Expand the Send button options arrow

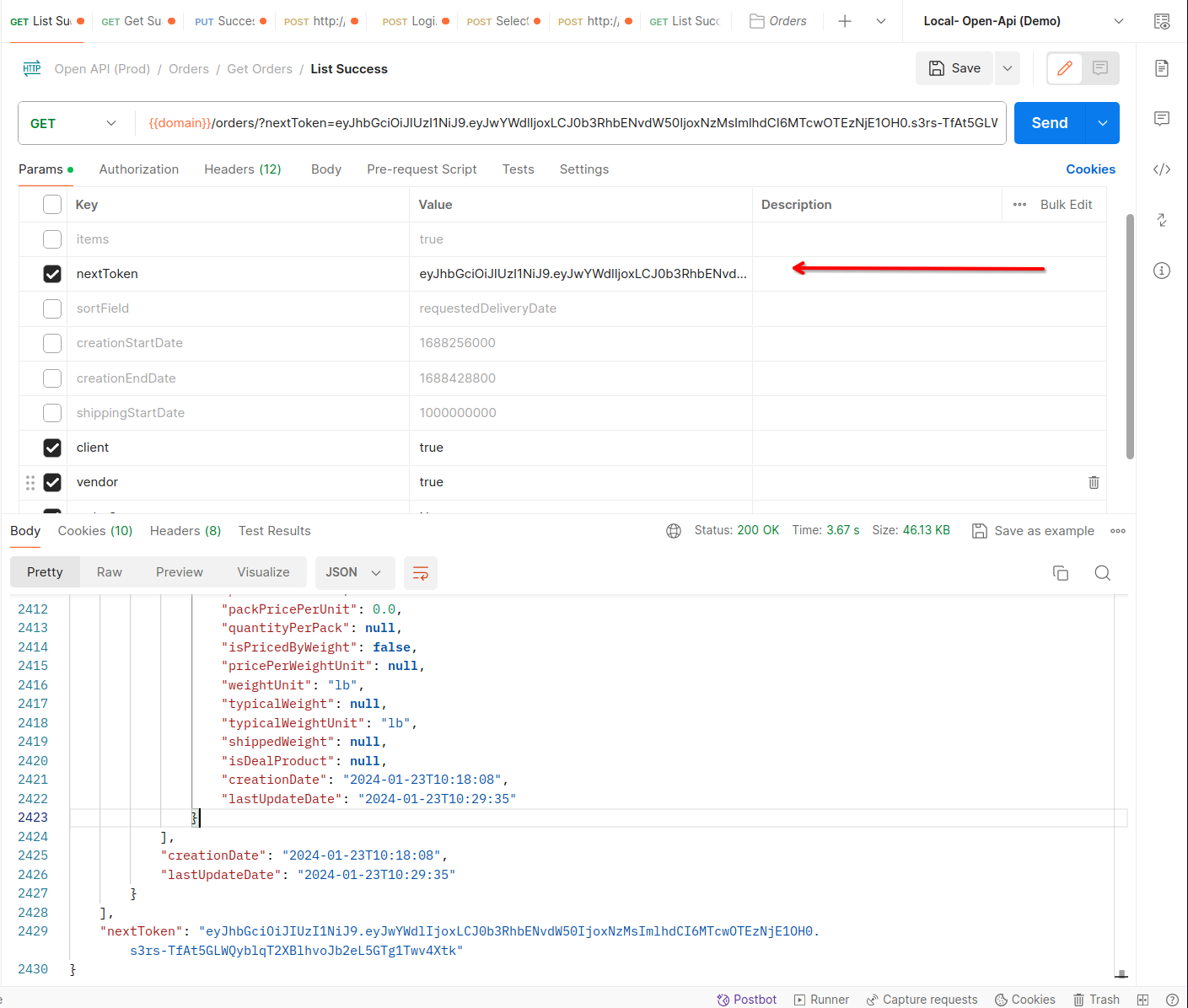coord(1103,123)
